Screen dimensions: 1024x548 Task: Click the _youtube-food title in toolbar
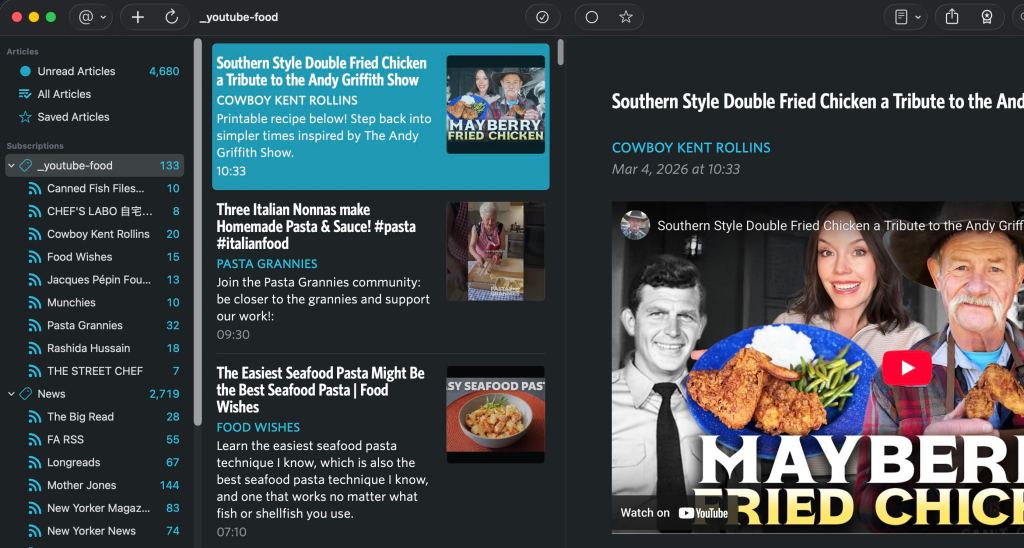click(x=238, y=18)
